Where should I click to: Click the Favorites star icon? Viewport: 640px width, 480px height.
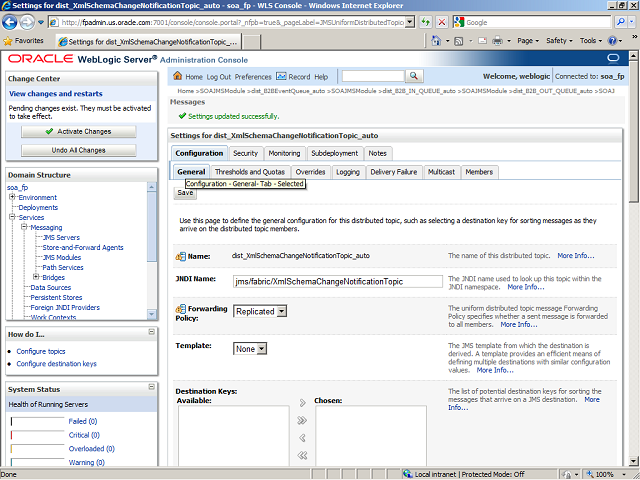click(x=9, y=41)
